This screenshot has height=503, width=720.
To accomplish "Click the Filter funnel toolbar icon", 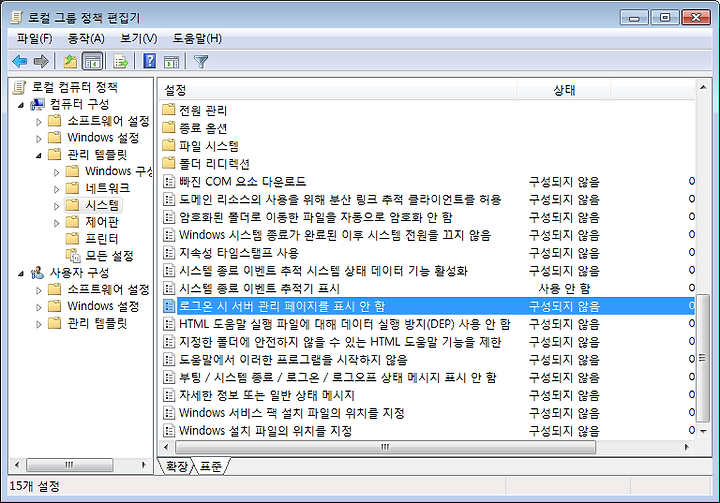I will tap(201, 61).
